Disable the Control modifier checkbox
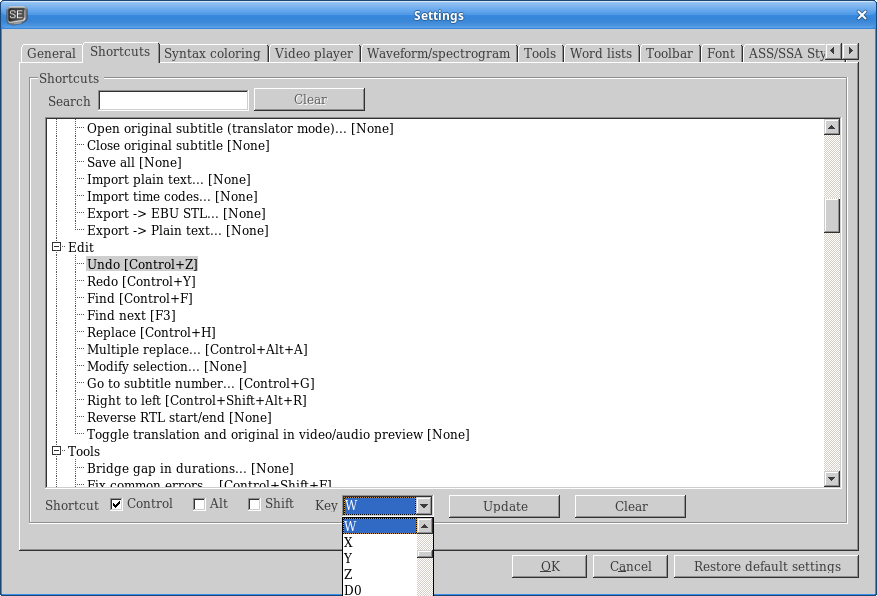 pos(115,504)
